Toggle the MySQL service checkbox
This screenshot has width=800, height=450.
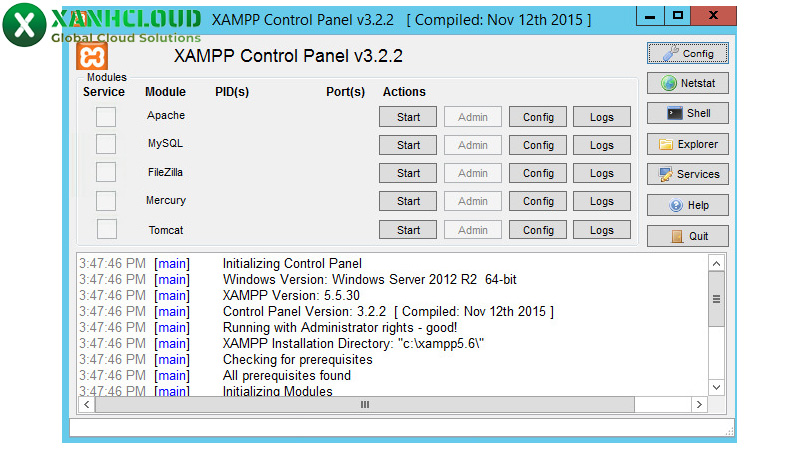pos(106,145)
